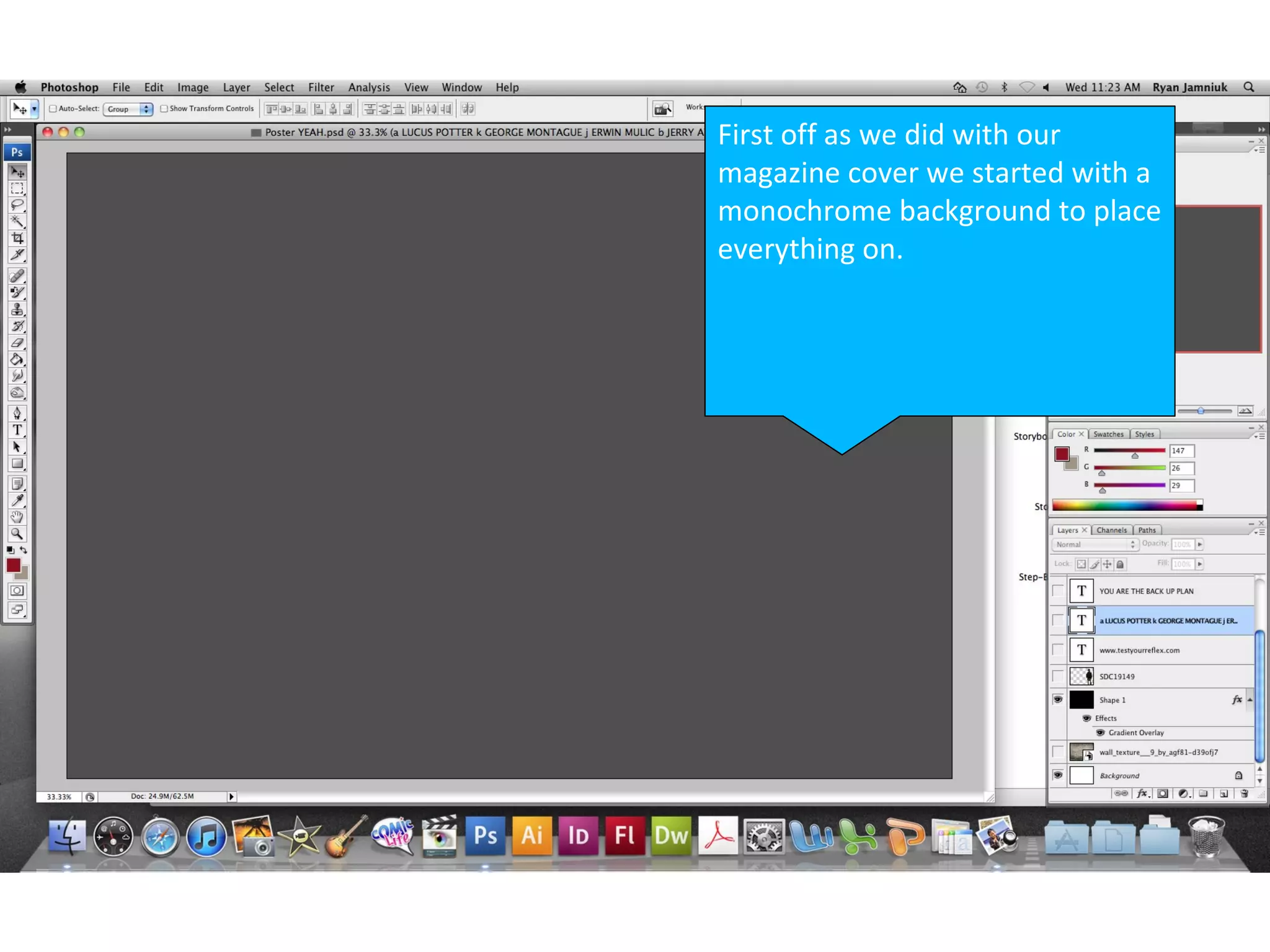This screenshot has height=952, width=1270.
Task: Open the Filter menu
Action: (x=321, y=87)
